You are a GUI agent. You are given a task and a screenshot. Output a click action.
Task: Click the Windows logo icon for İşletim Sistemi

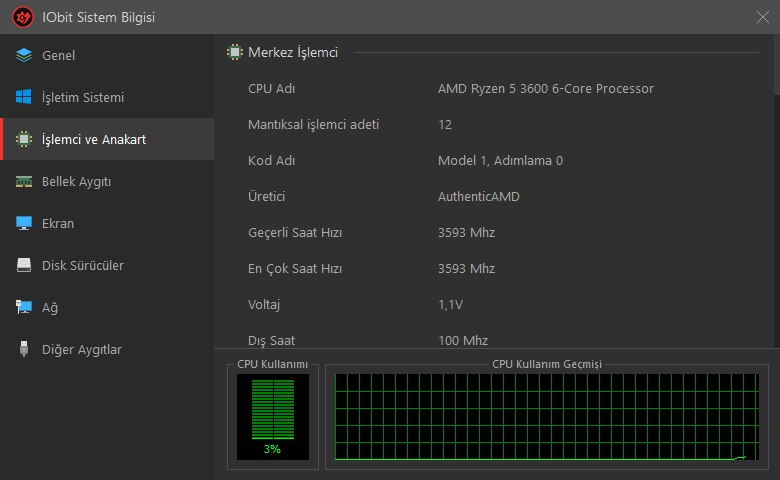point(23,97)
